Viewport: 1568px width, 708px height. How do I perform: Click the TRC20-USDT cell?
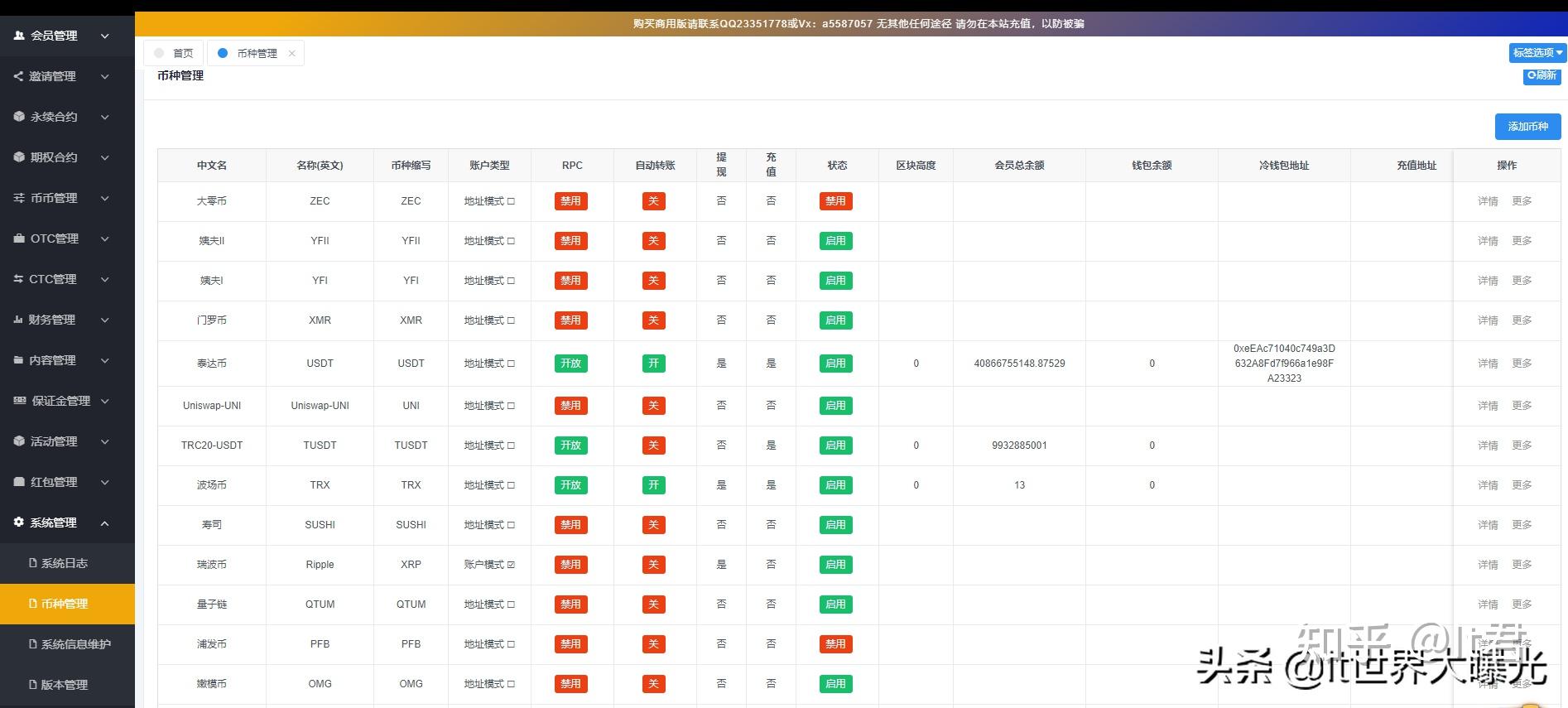(212, 446)
